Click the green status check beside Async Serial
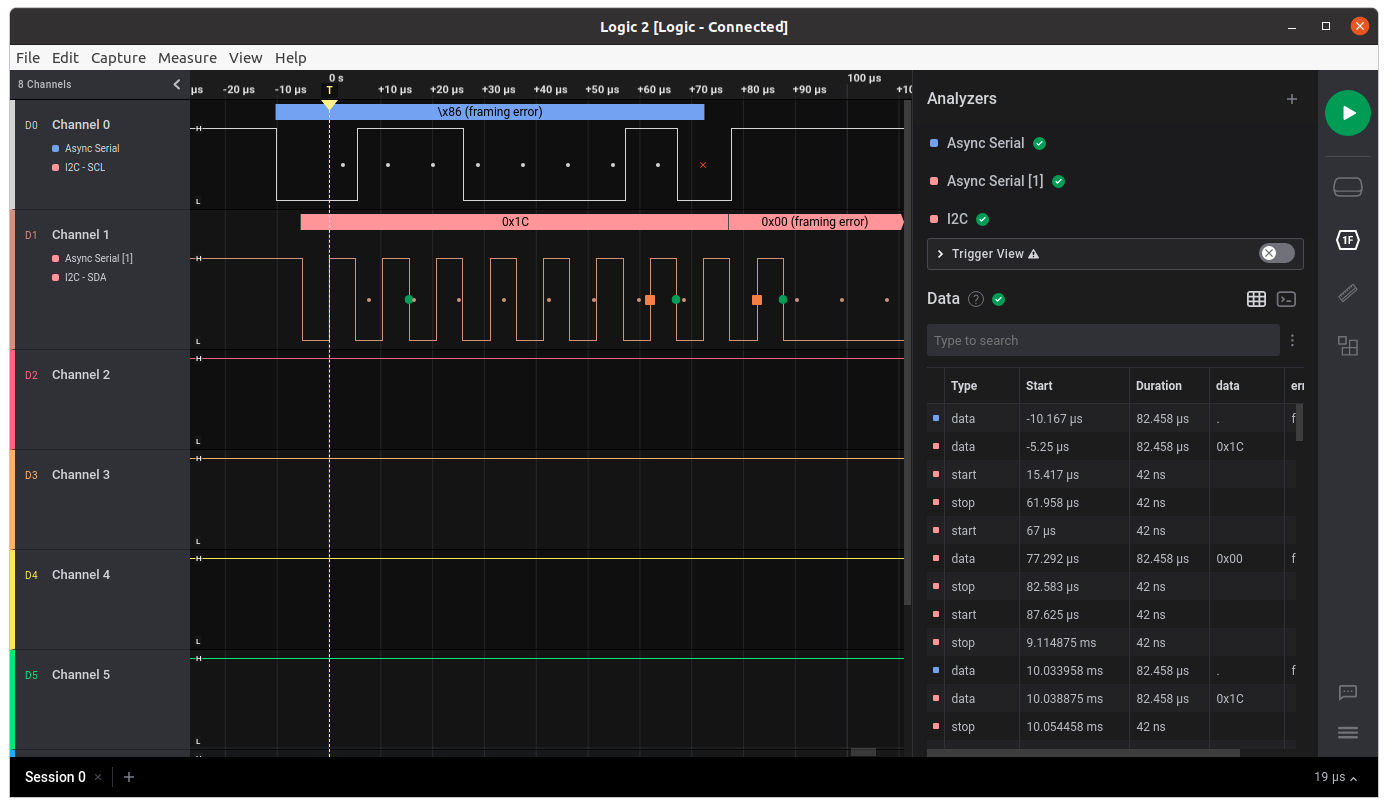The width and height of the screenshot is (1388, 807). [1039, 143]
